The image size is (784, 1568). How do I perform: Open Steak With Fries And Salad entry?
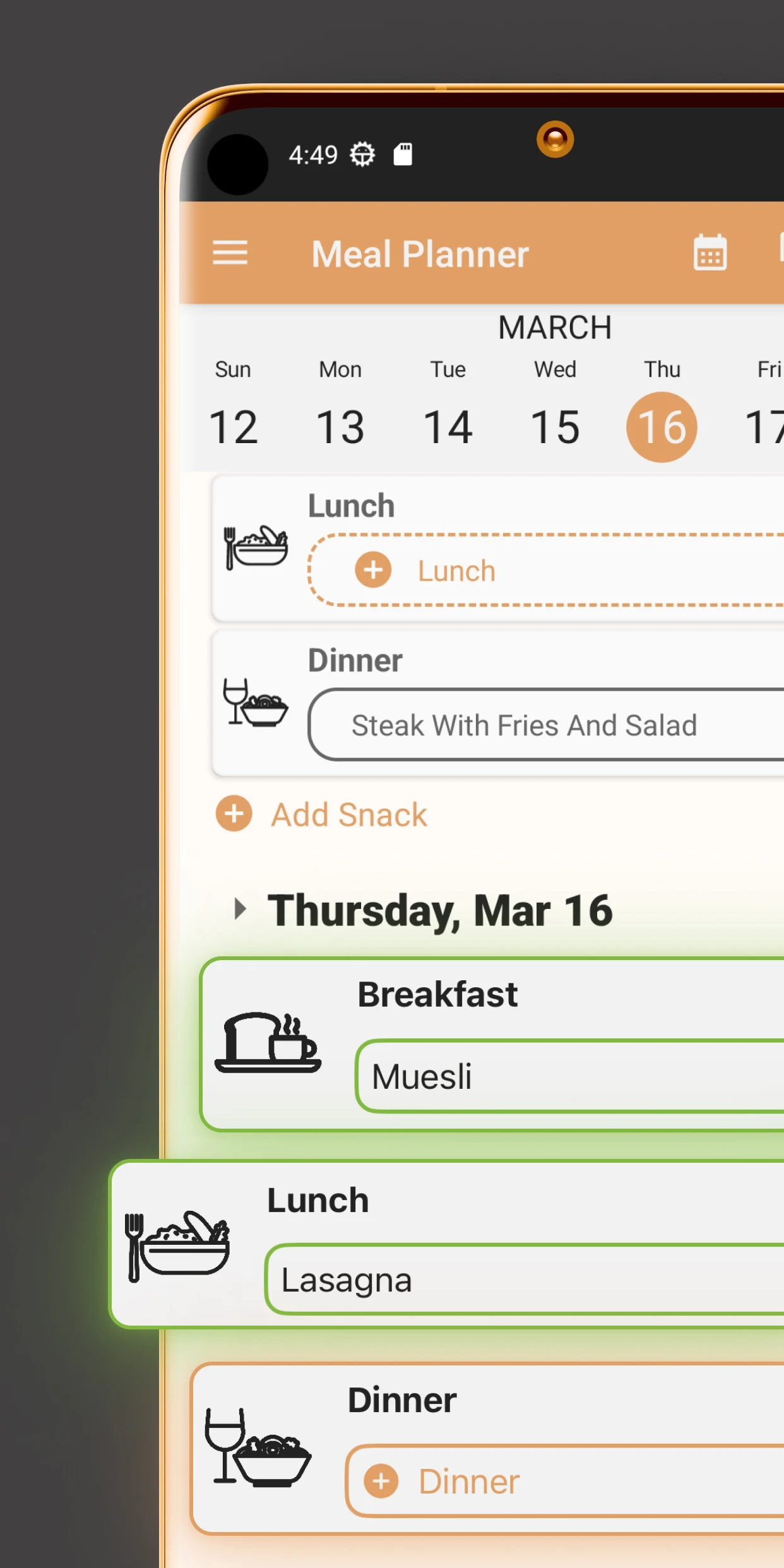pyautogui.click(x=547, y=725)
